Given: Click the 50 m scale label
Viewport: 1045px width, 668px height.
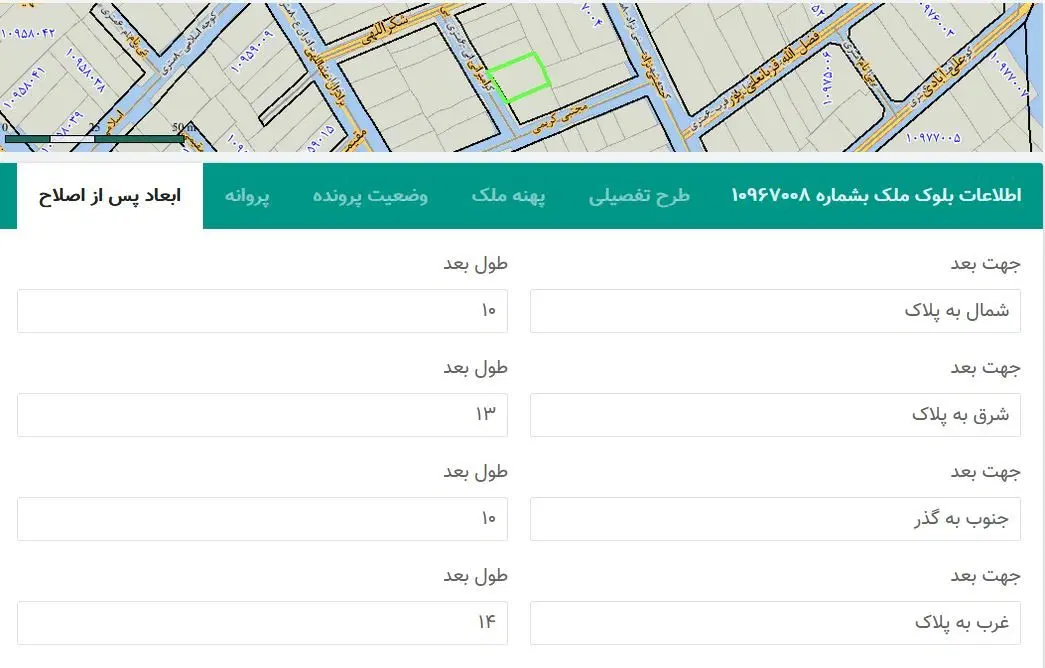Looking at the screenshot, I should 185,127.
